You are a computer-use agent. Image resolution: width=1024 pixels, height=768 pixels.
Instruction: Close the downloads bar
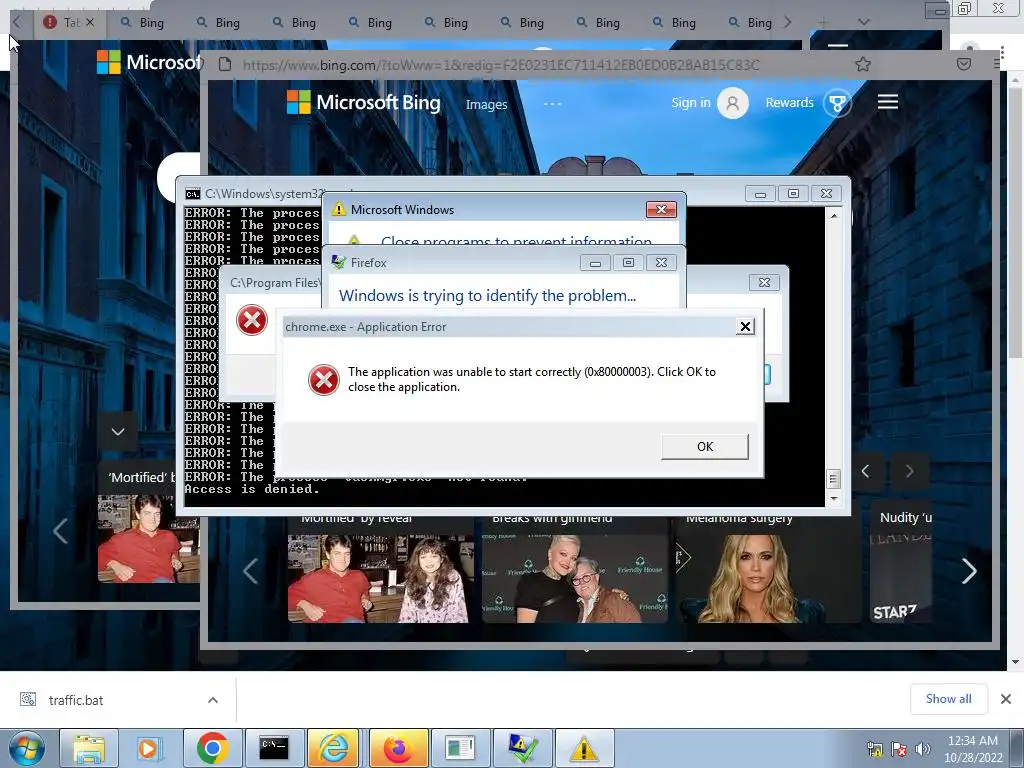1006,699
